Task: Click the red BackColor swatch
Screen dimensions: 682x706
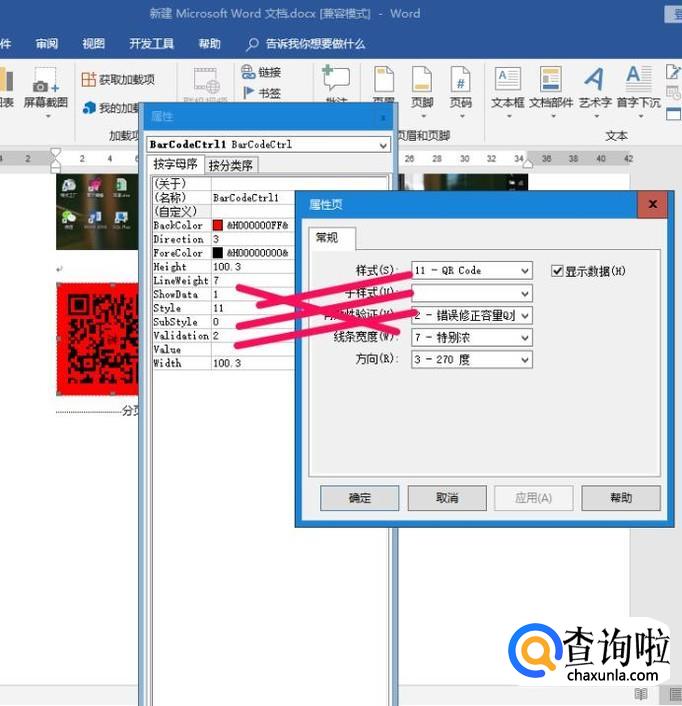Action: [218, 225]
